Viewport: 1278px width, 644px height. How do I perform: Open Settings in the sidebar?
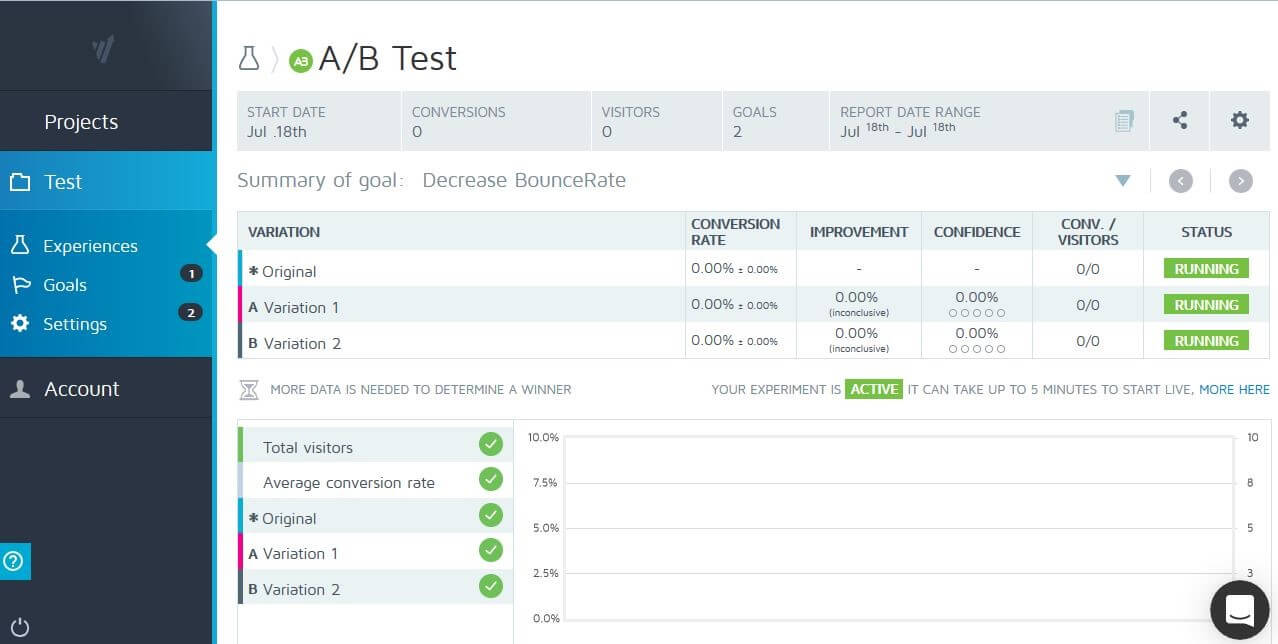tap(74, 324)
